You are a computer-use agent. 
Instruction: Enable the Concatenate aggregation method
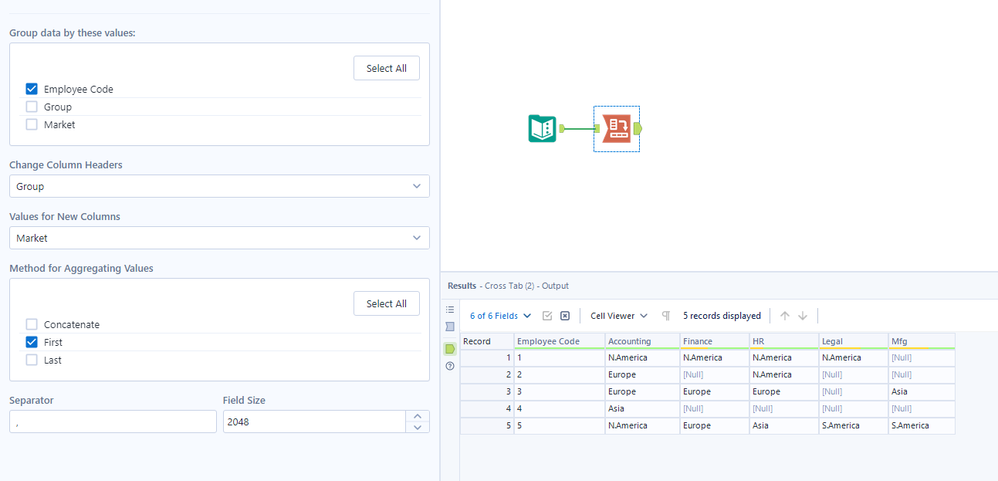click(32, 324)
